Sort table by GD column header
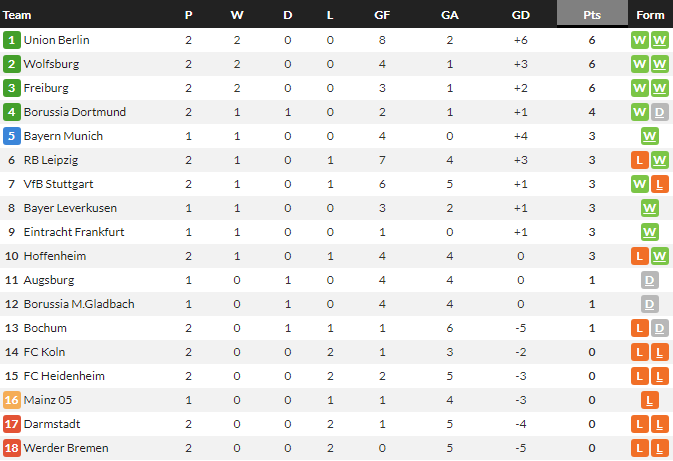 click(520, 15)
